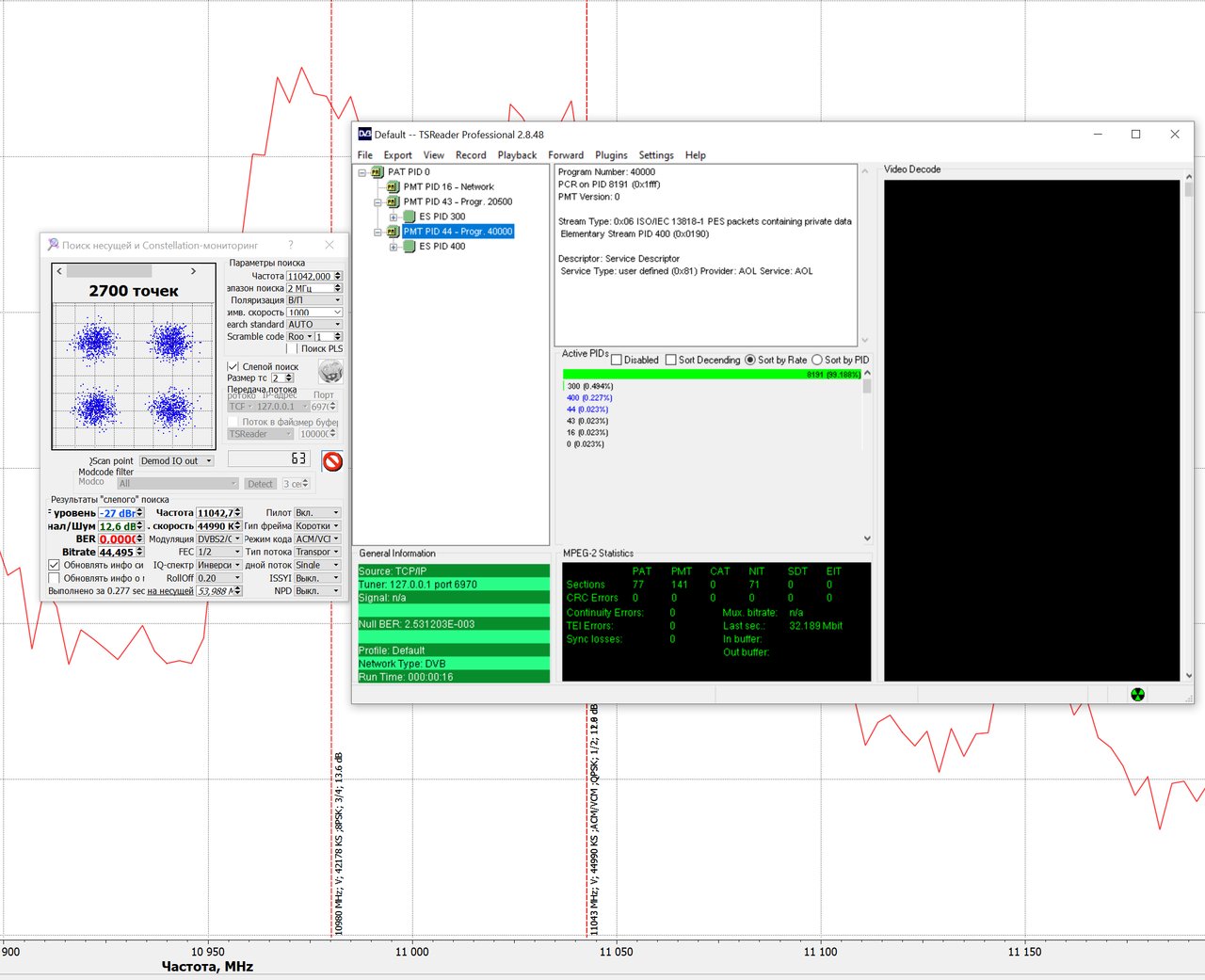Screen dimensions: 1205x980
Task: Enable the Sort Decending checkbox
Action: click(x=670, y=360)
